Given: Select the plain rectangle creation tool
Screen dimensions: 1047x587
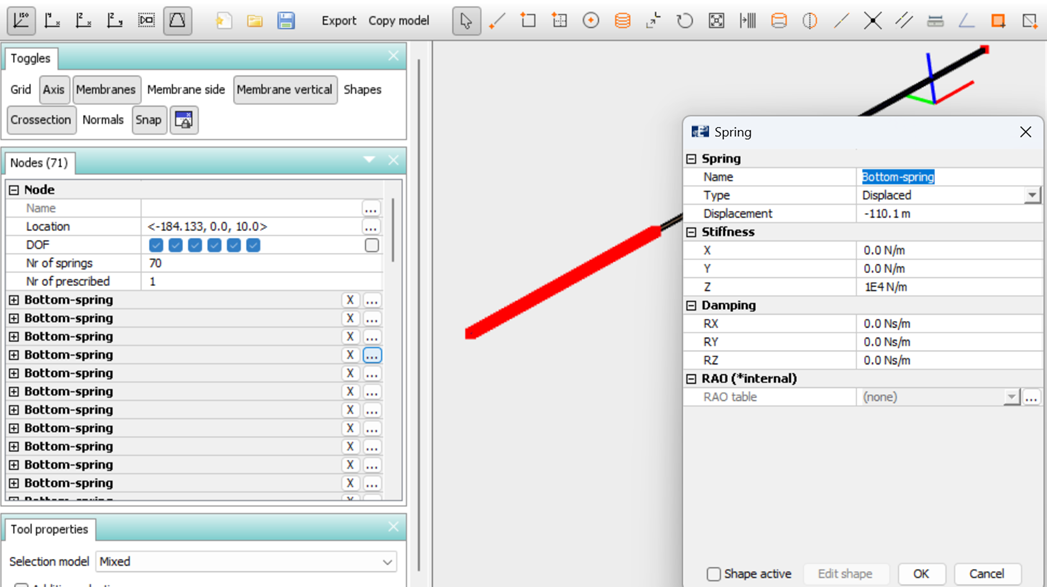Looking at the screenshot, I should [528, 21].
